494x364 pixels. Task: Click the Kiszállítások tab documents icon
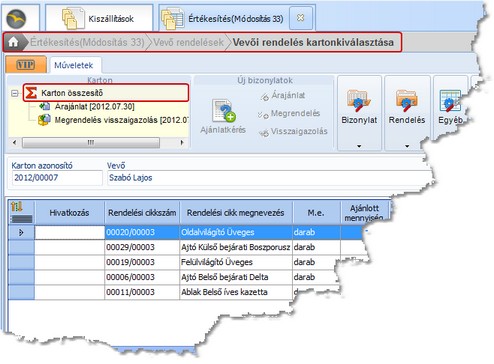73,18
